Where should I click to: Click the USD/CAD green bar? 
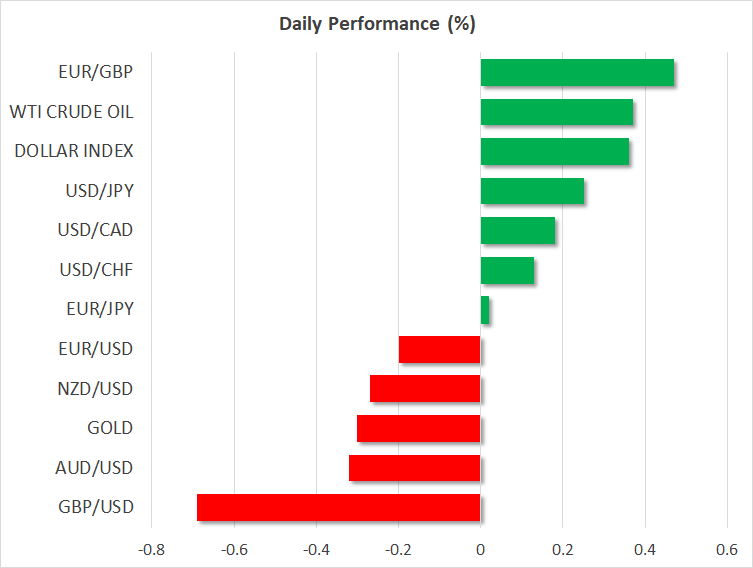[518, 230]
